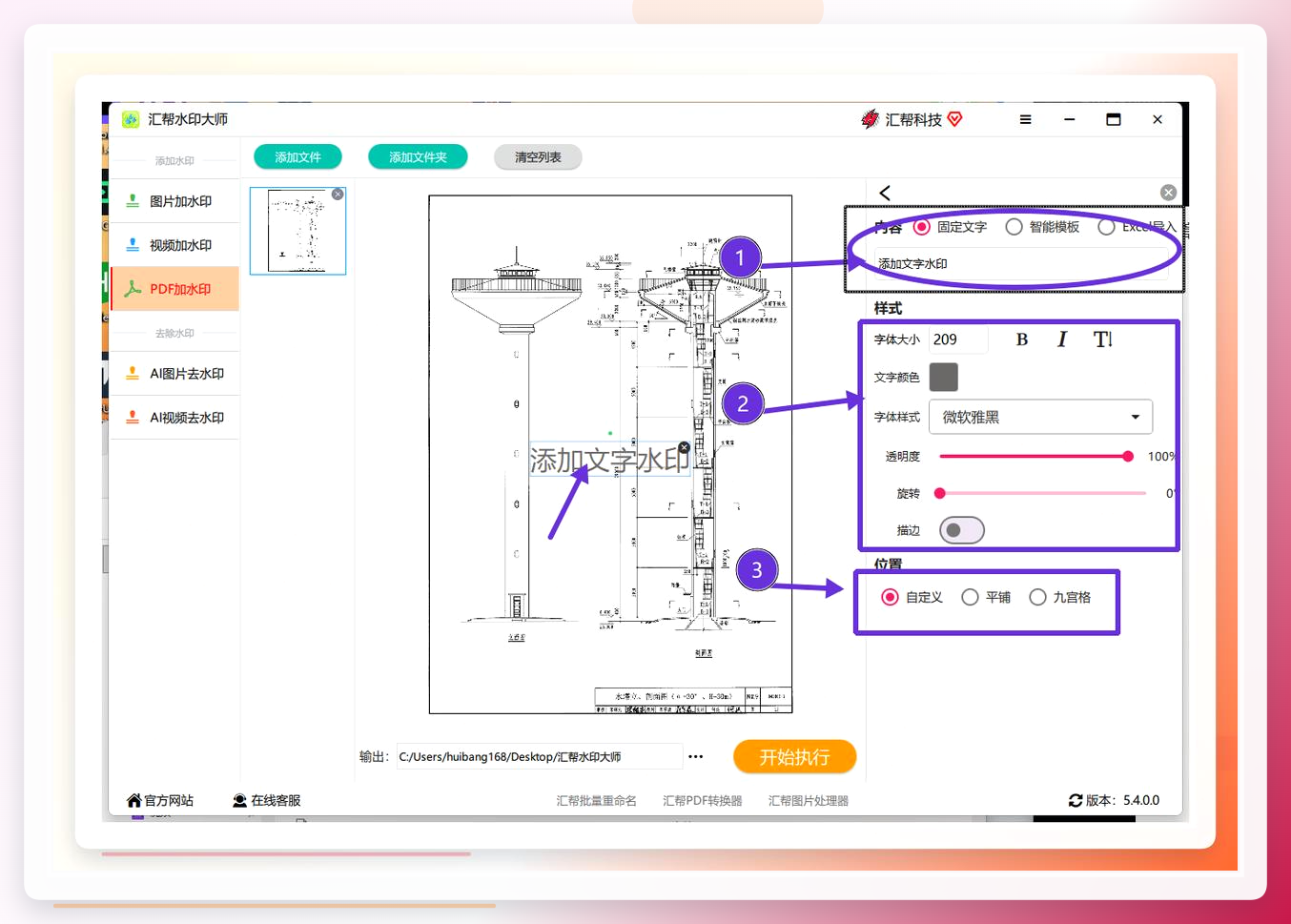Select PDF加水印 in the sidebar
Image resolution: width=1291 pixels, height=924 pixels.
coord(174,289)
